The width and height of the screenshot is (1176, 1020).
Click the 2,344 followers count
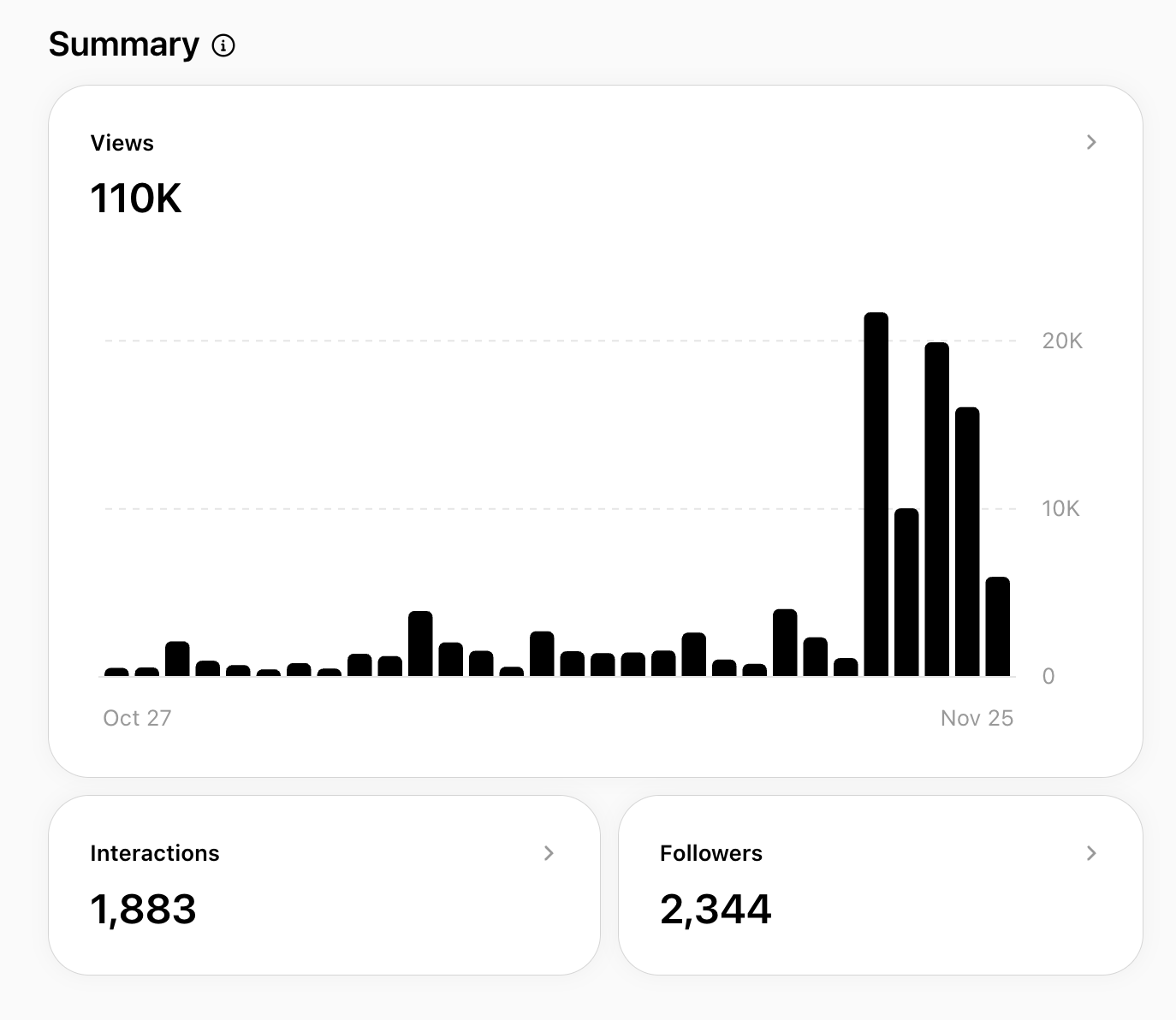716,909
